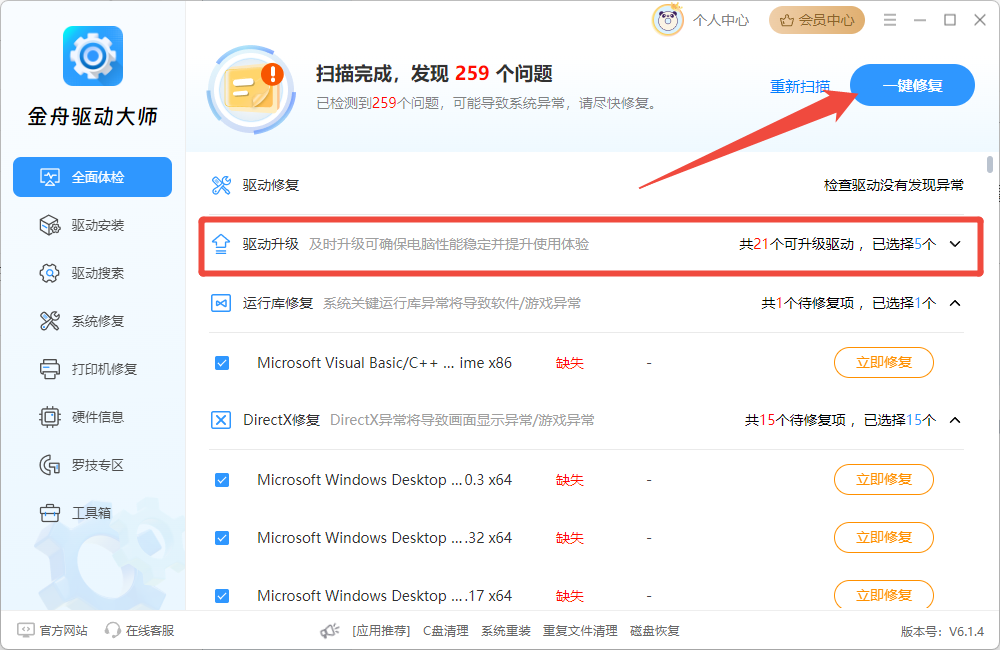Click the 一键修复 button
1000x650 pixels.
coord(911,85)
